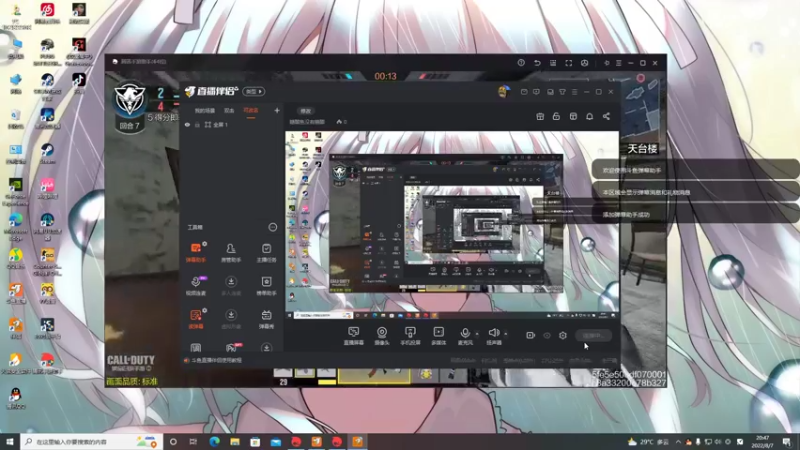
Task: Click the greyed start streaming button
Action: [593, 335]
